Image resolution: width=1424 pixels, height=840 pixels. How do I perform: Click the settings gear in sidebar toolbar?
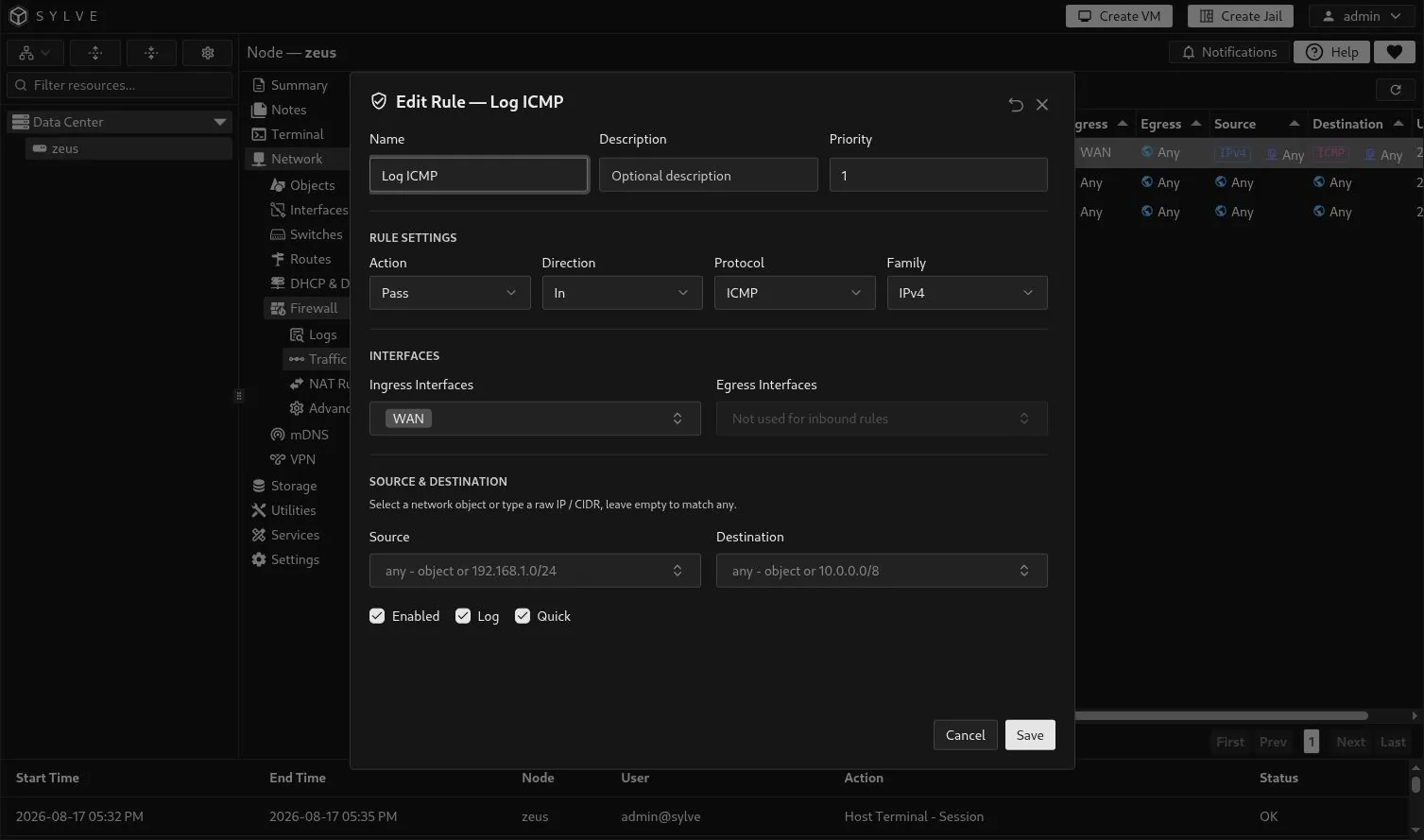[x=208, y=53]
